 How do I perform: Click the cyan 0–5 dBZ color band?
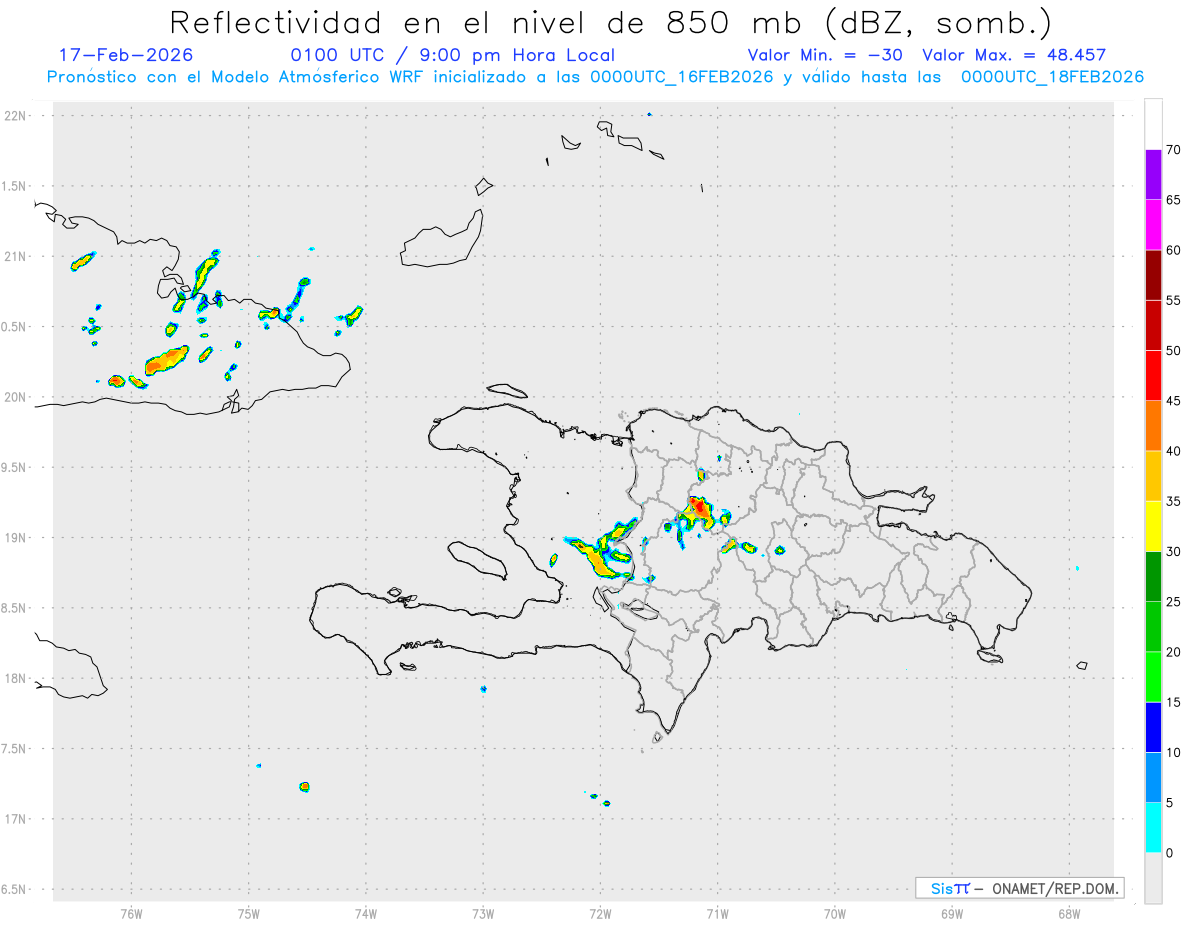tap(1153, 828)
